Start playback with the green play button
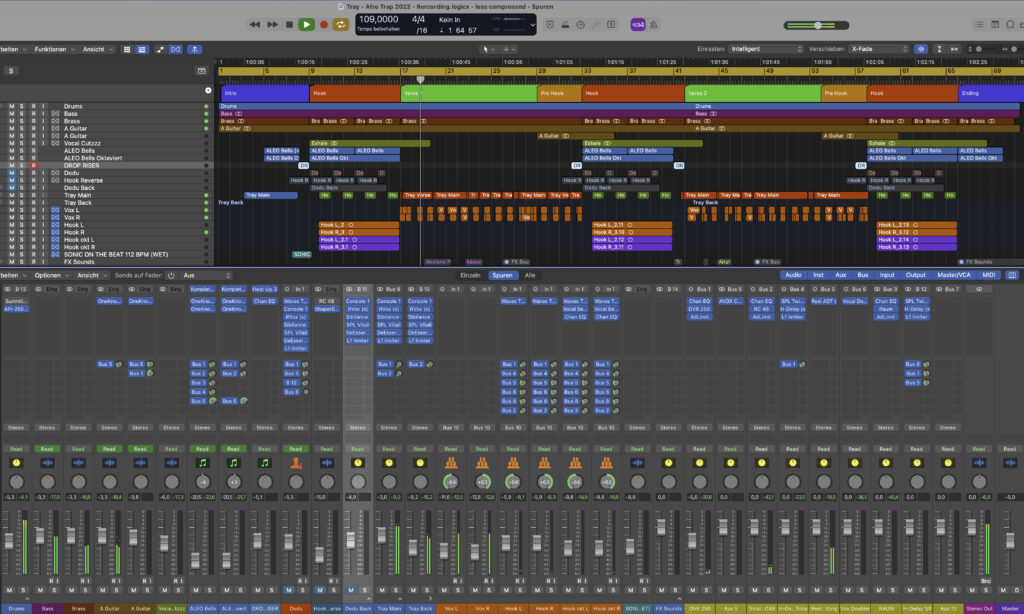Screen dimensions: 1024x614 (x=306, y=25)
